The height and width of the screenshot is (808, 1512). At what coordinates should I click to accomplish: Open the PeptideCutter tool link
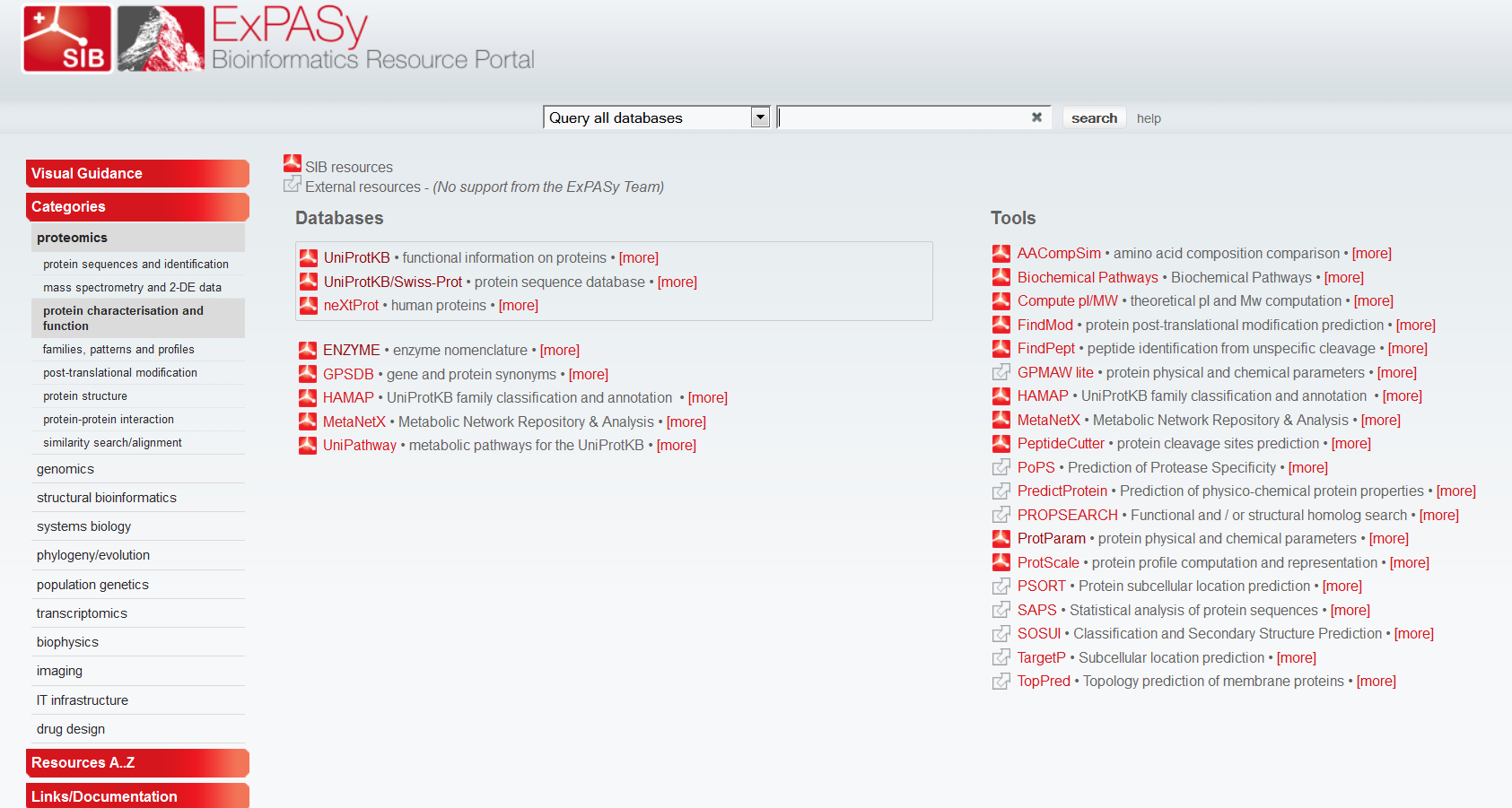[1061, 443]
